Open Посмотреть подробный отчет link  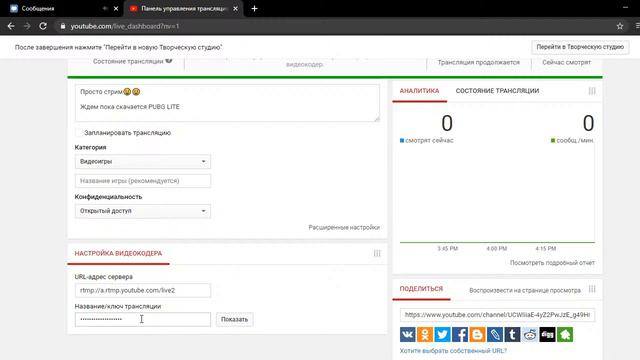552,262
